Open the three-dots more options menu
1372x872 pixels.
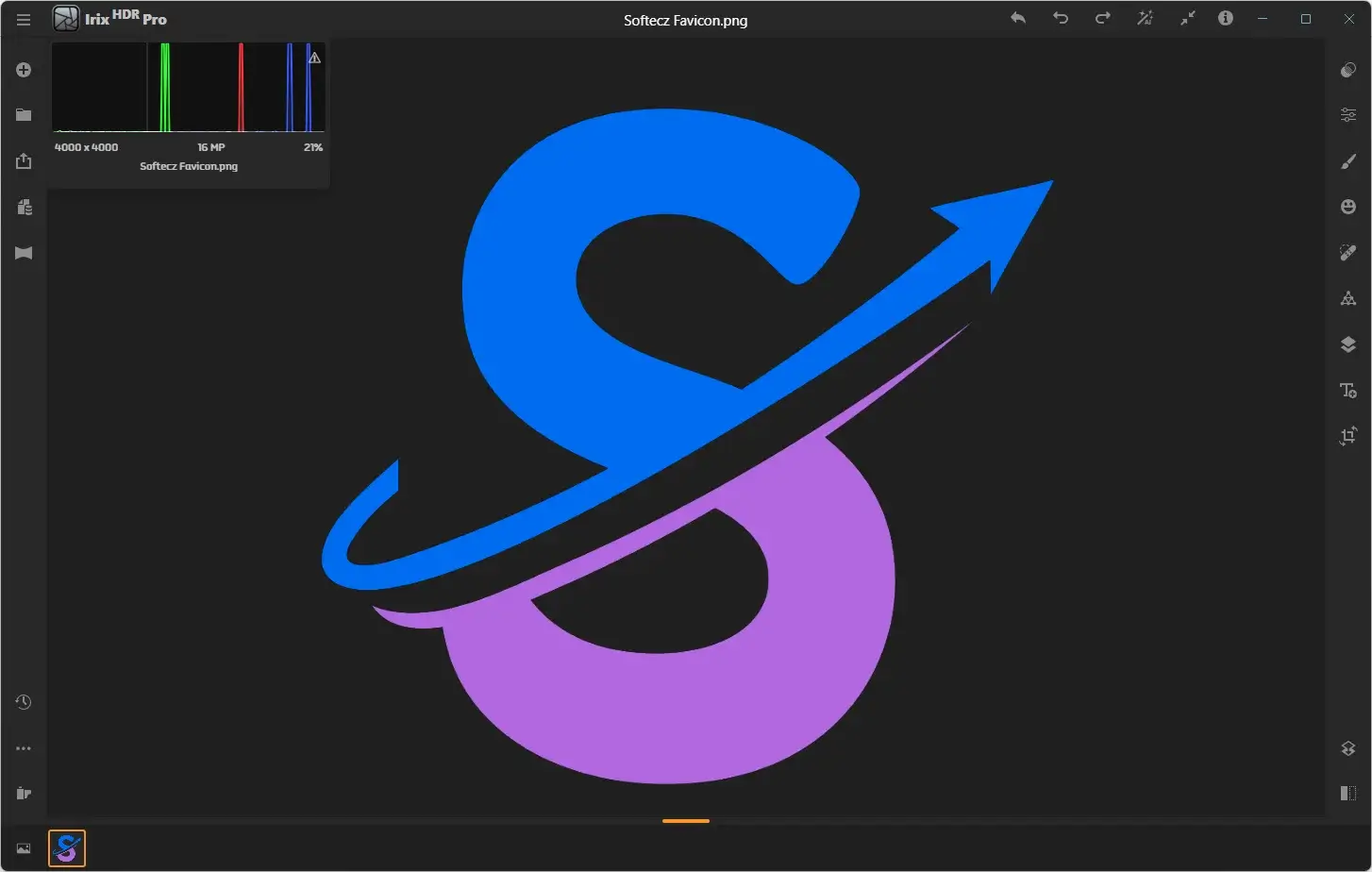pos(24,748)
